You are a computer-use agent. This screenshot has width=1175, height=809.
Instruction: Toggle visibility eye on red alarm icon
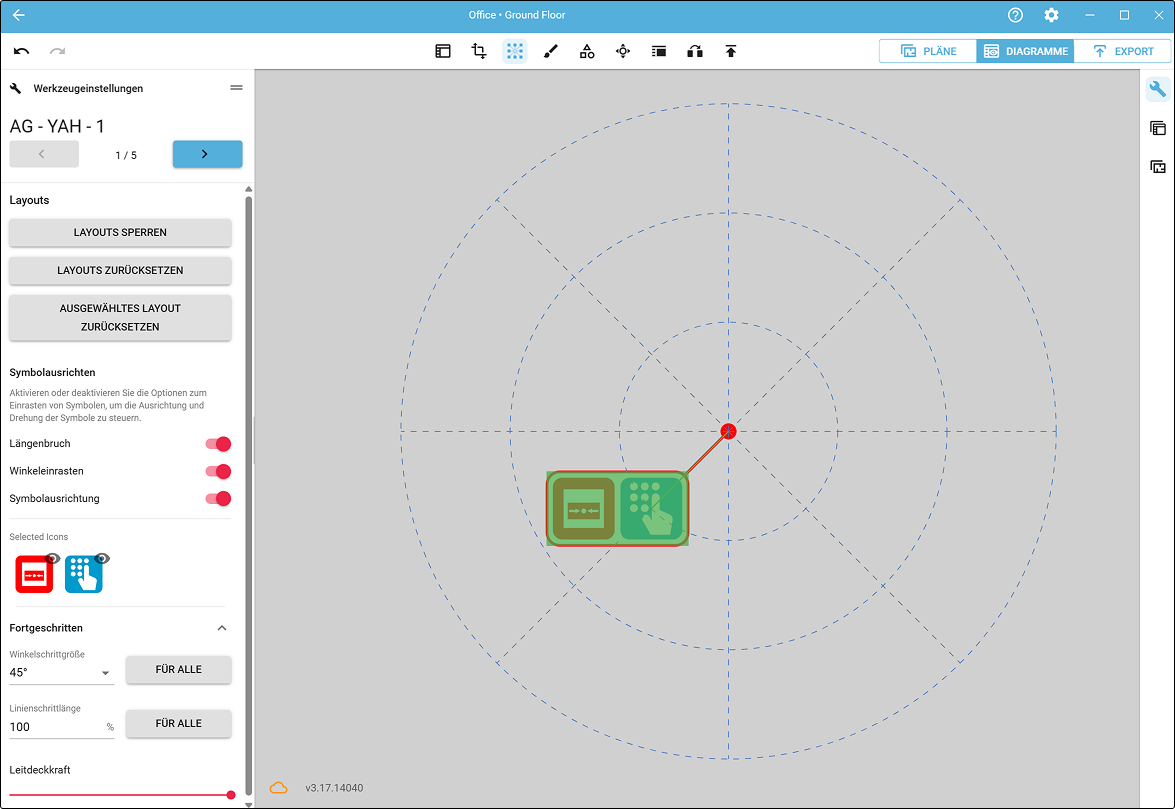52,558
